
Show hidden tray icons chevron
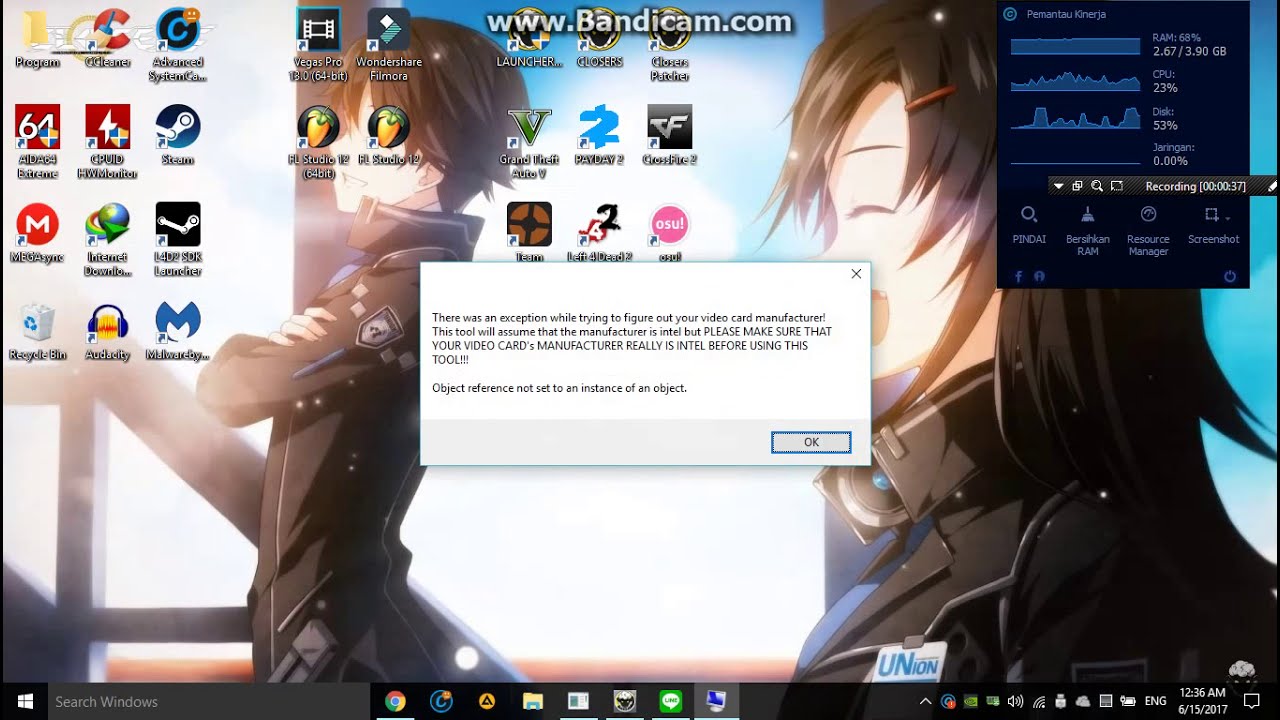coord(925,702)
